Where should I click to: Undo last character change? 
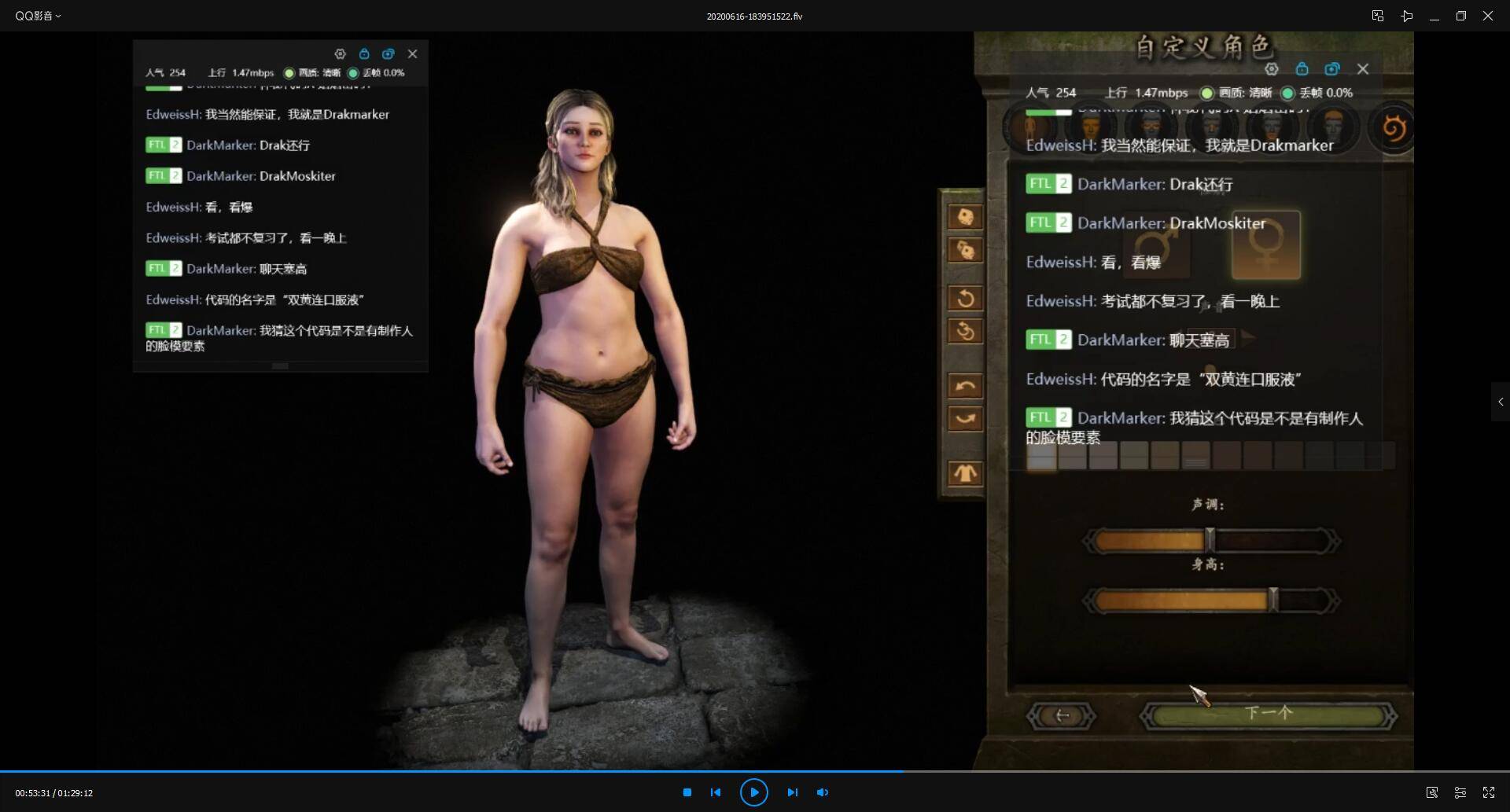pyautogui.click(x=965, y=386)
